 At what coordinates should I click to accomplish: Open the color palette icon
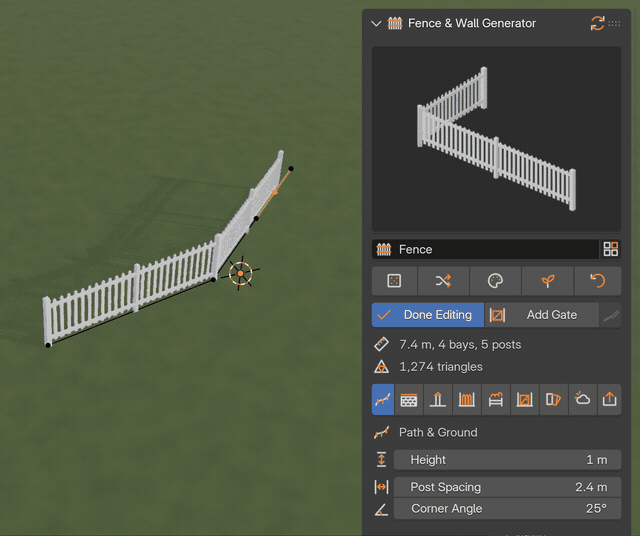[x=495, y=281]
